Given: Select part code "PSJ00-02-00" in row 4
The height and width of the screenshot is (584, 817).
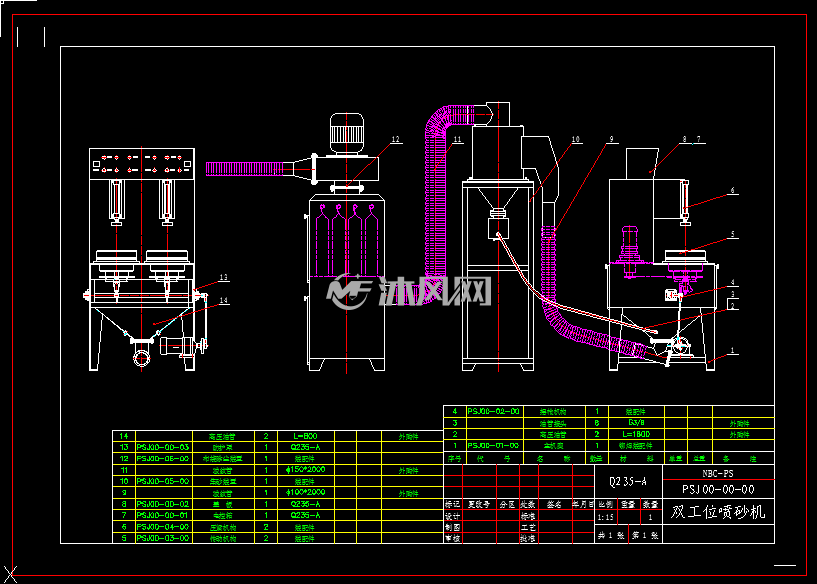Looking at the screenshot, I should coord(493,411).
